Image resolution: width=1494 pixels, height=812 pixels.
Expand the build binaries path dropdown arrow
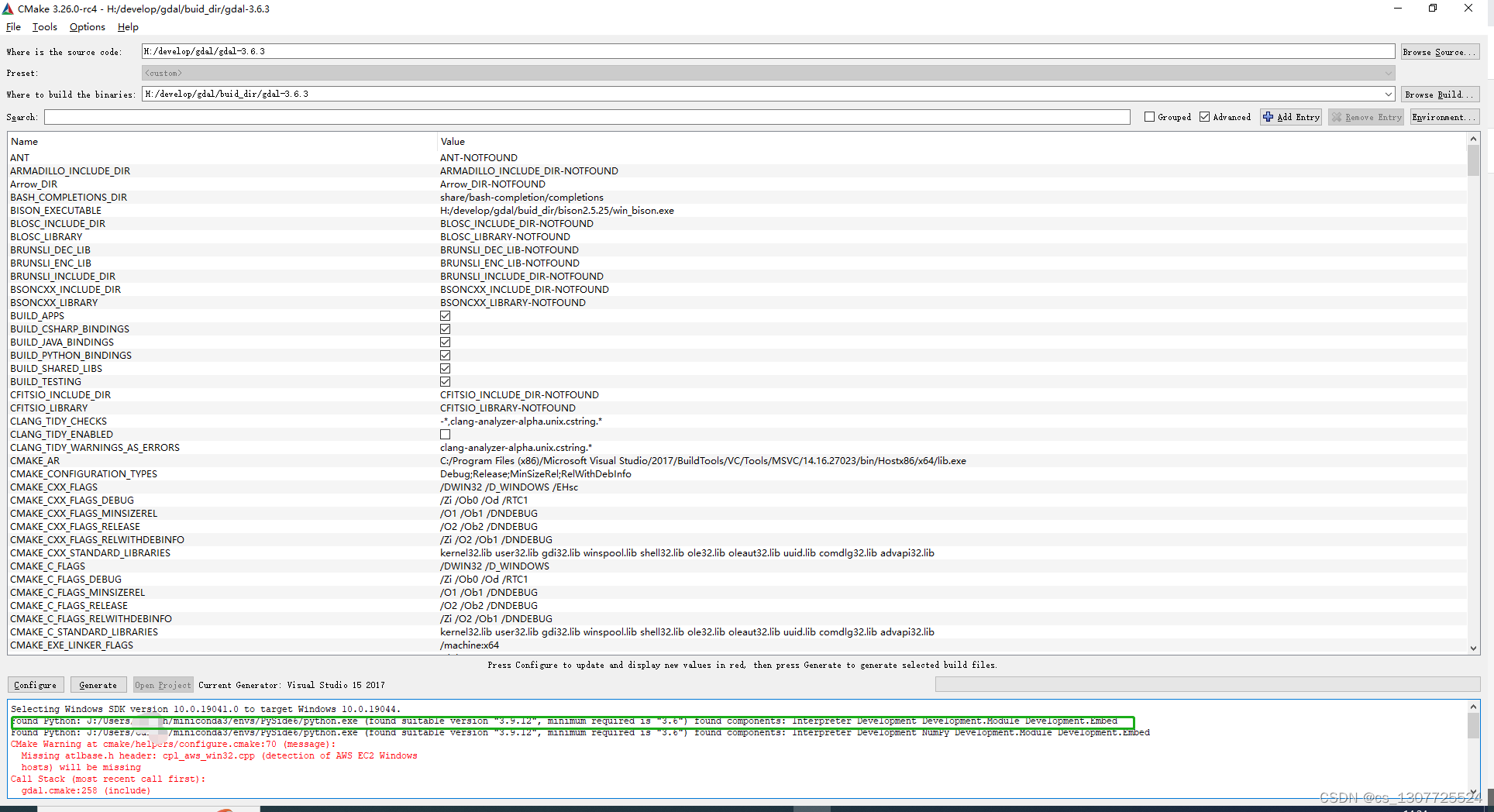click(x=1388, y=95)
